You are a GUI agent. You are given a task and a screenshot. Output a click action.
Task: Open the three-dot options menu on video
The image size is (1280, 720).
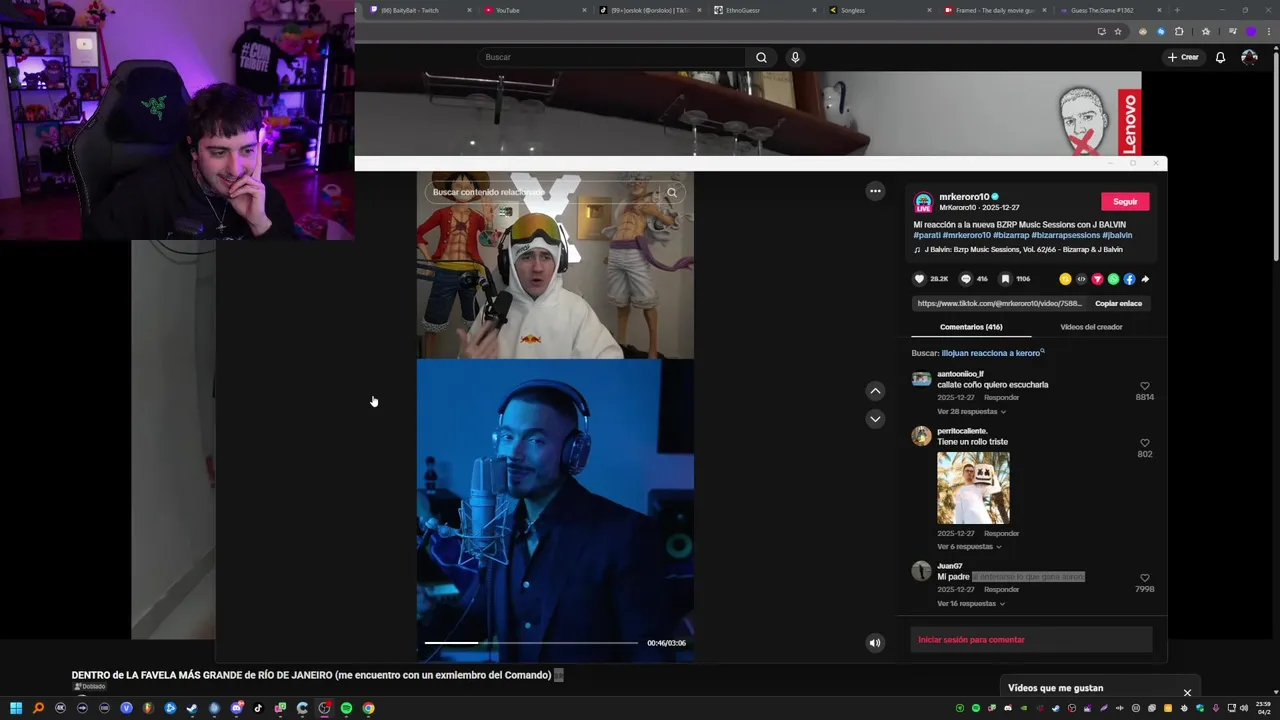tap(875, 191)
